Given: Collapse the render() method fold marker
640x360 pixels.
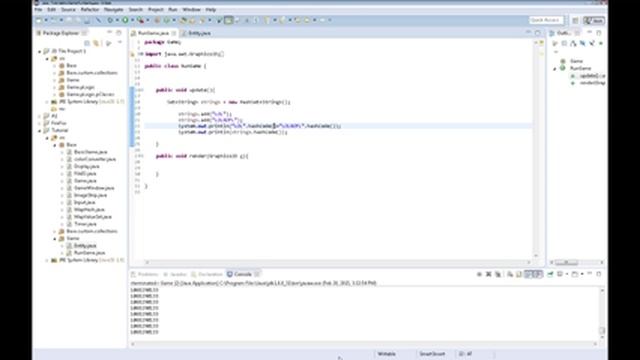Looking at the screenshot, I should tap(141, 156).
